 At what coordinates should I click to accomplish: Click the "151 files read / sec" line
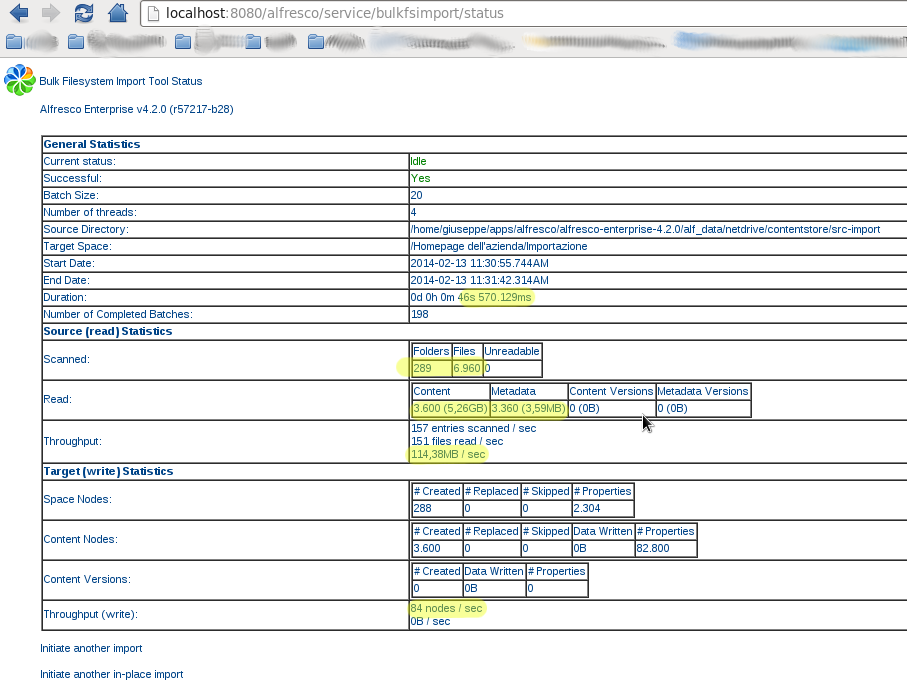click(457, 441)
